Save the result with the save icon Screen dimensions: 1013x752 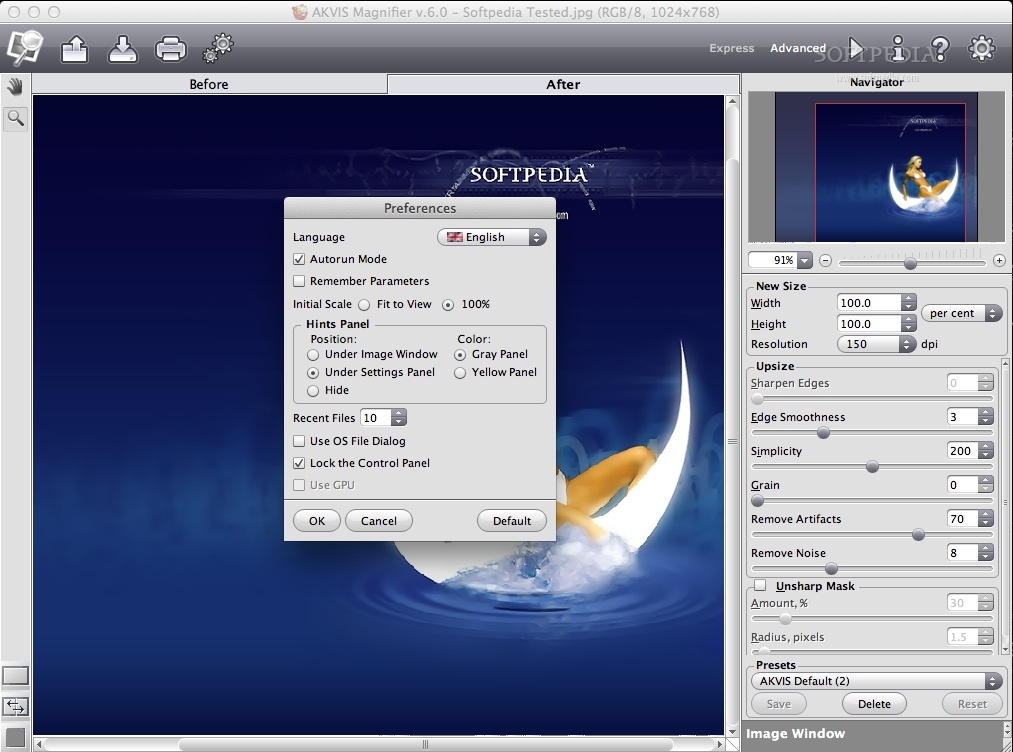pos(122,47)
